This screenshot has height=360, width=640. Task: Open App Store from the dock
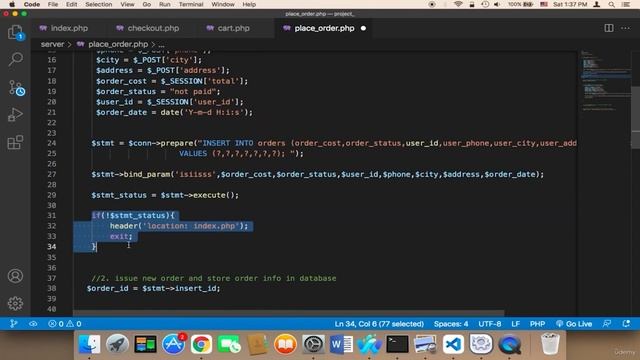[173, 344]
